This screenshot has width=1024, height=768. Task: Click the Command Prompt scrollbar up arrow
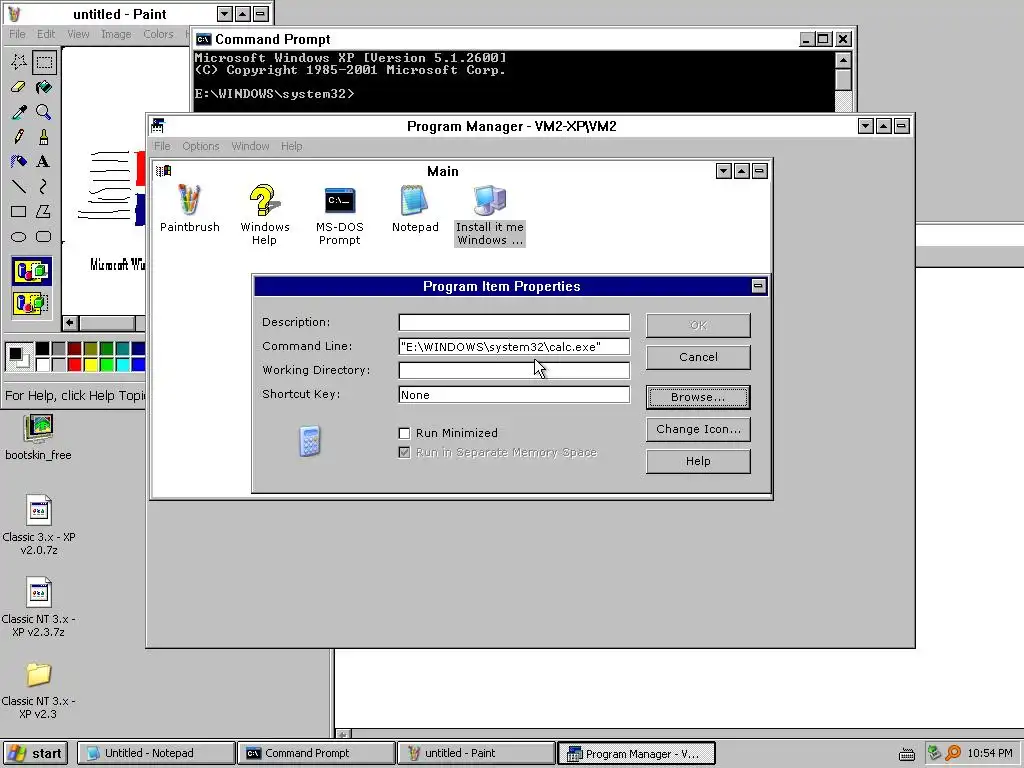click(843, 60)
